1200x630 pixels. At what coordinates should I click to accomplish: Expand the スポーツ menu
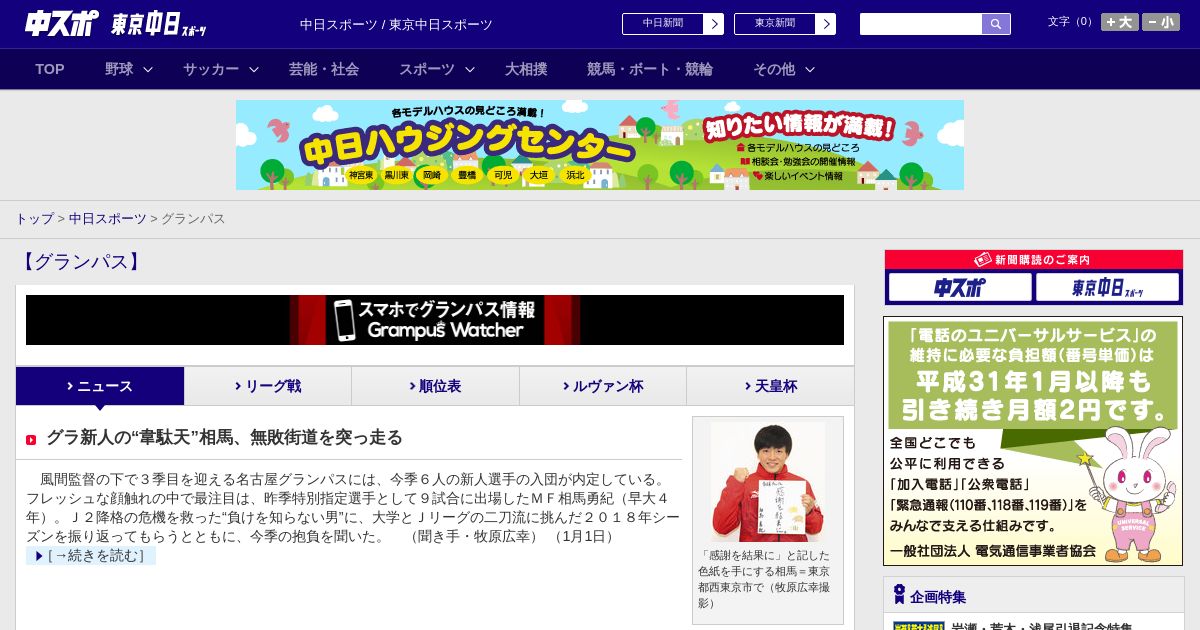pos(437,69)
